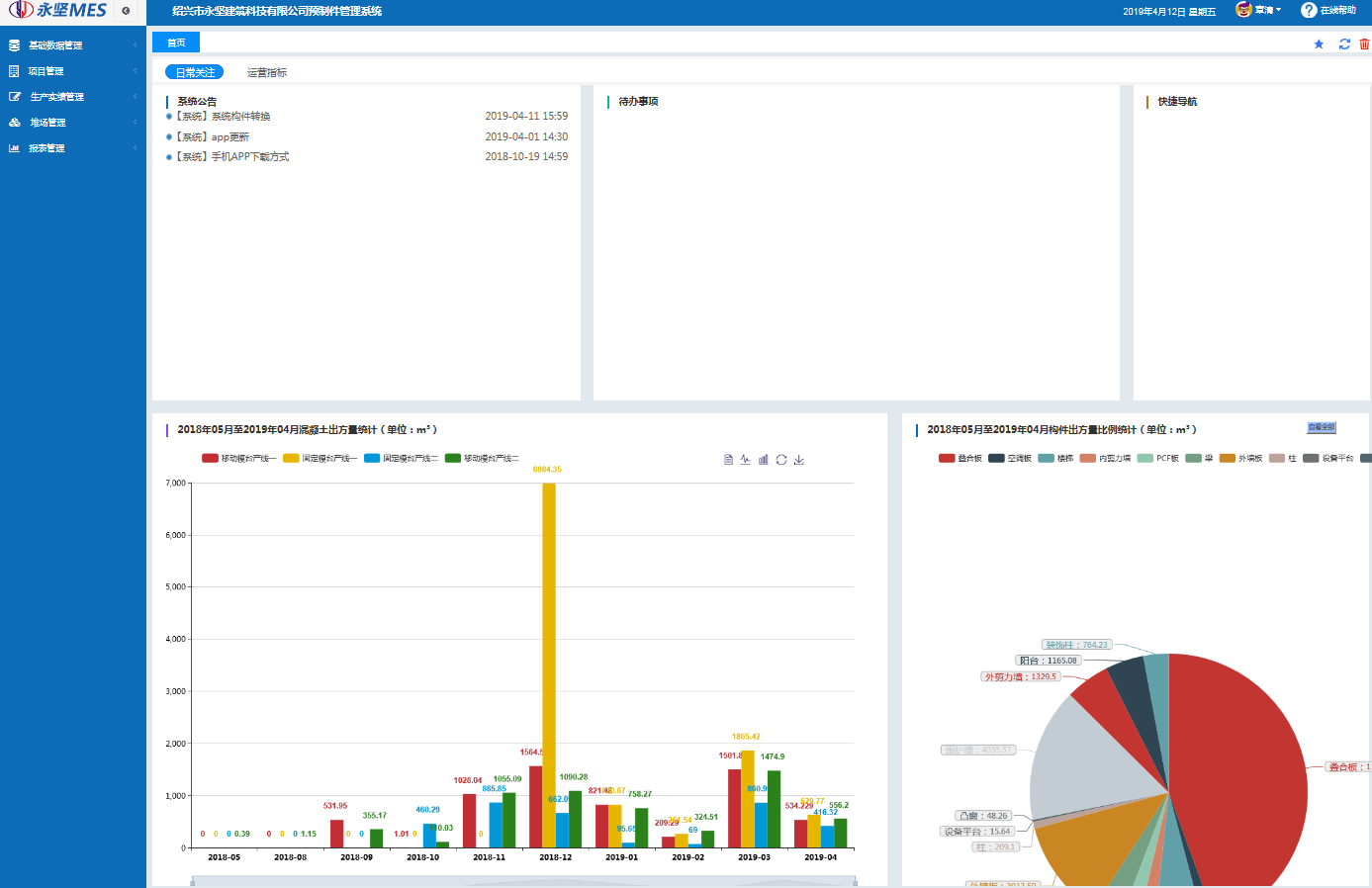Screen dimensions: 1372x888
Task: Open the user account dropdown arrow
Action: coord(1278,10)
